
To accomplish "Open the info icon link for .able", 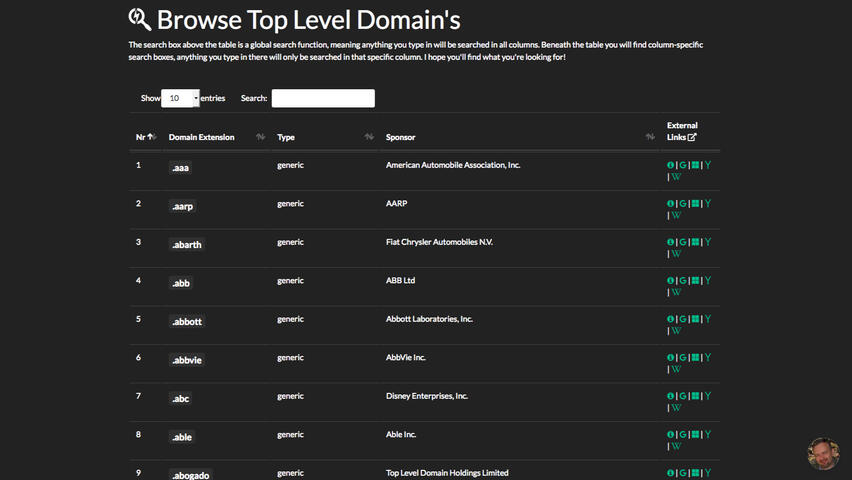I will click(671, 434).
